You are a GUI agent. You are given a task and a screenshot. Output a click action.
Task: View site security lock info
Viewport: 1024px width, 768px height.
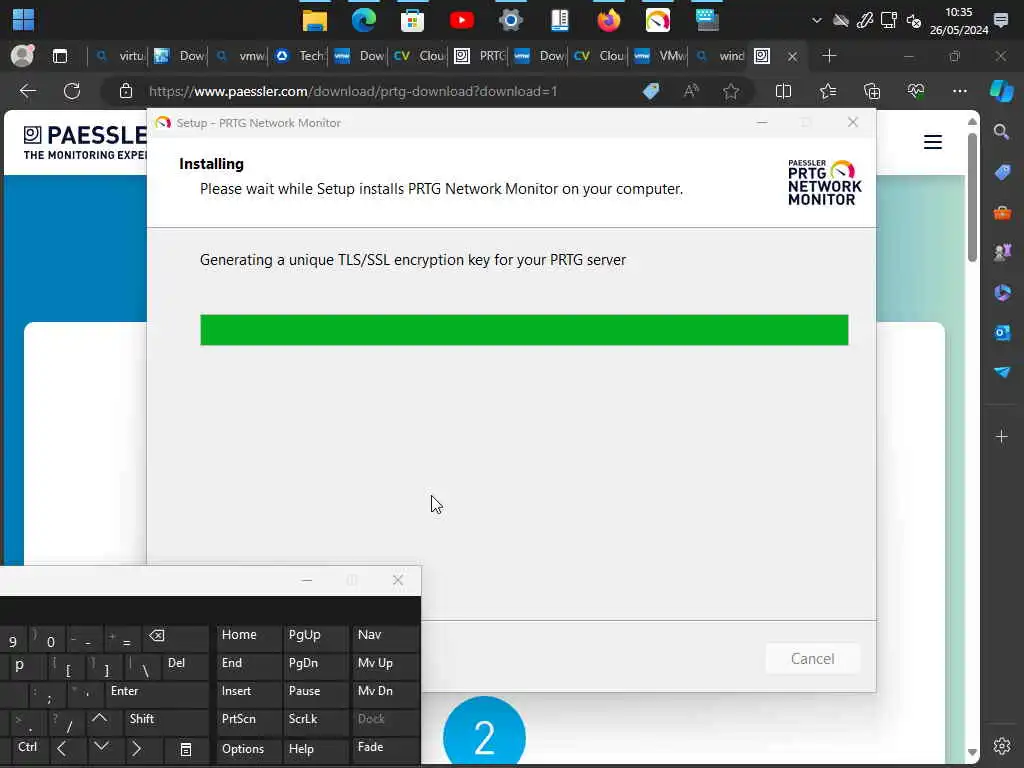point(126,91)
